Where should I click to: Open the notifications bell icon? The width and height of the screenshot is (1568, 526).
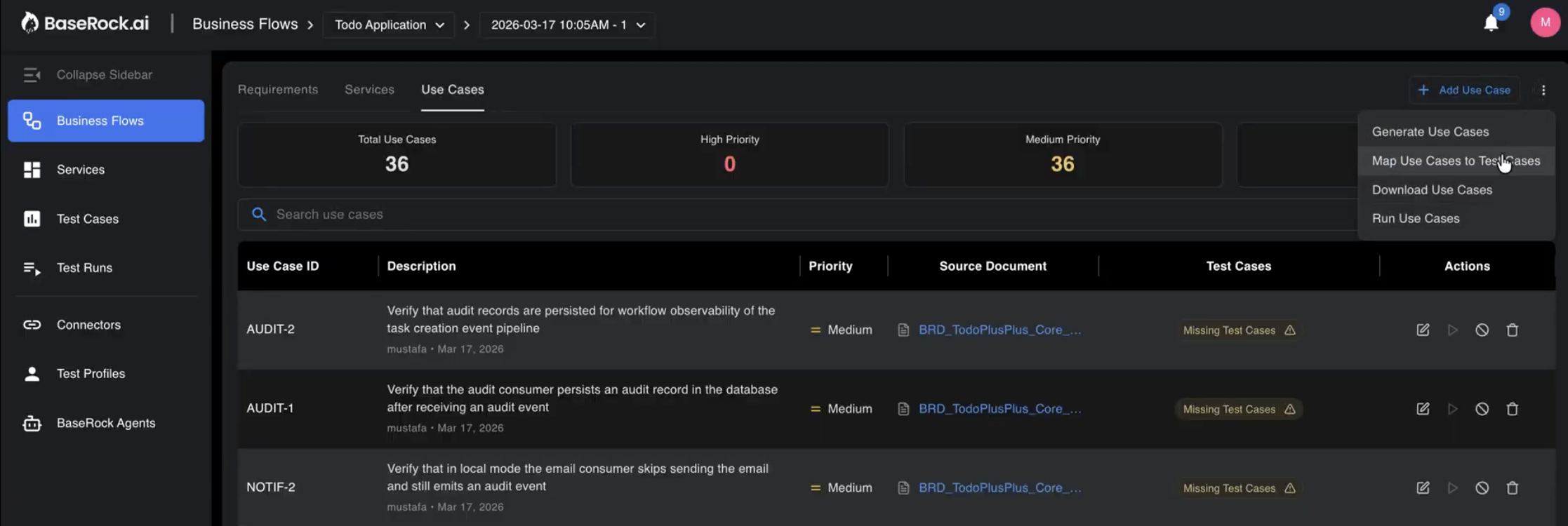(x=1491, y=23)
